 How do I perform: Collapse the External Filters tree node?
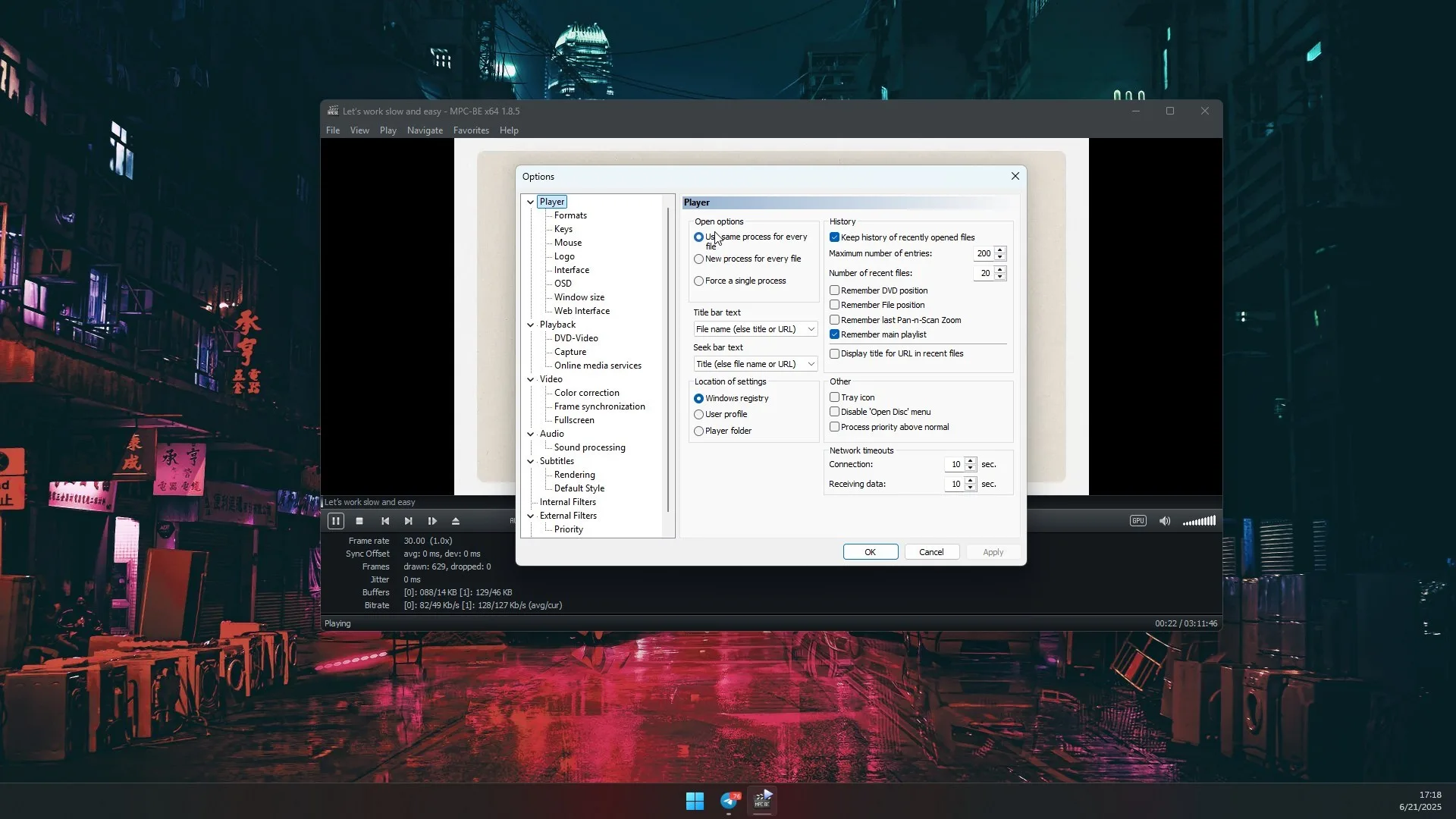[x=530, y=516]
